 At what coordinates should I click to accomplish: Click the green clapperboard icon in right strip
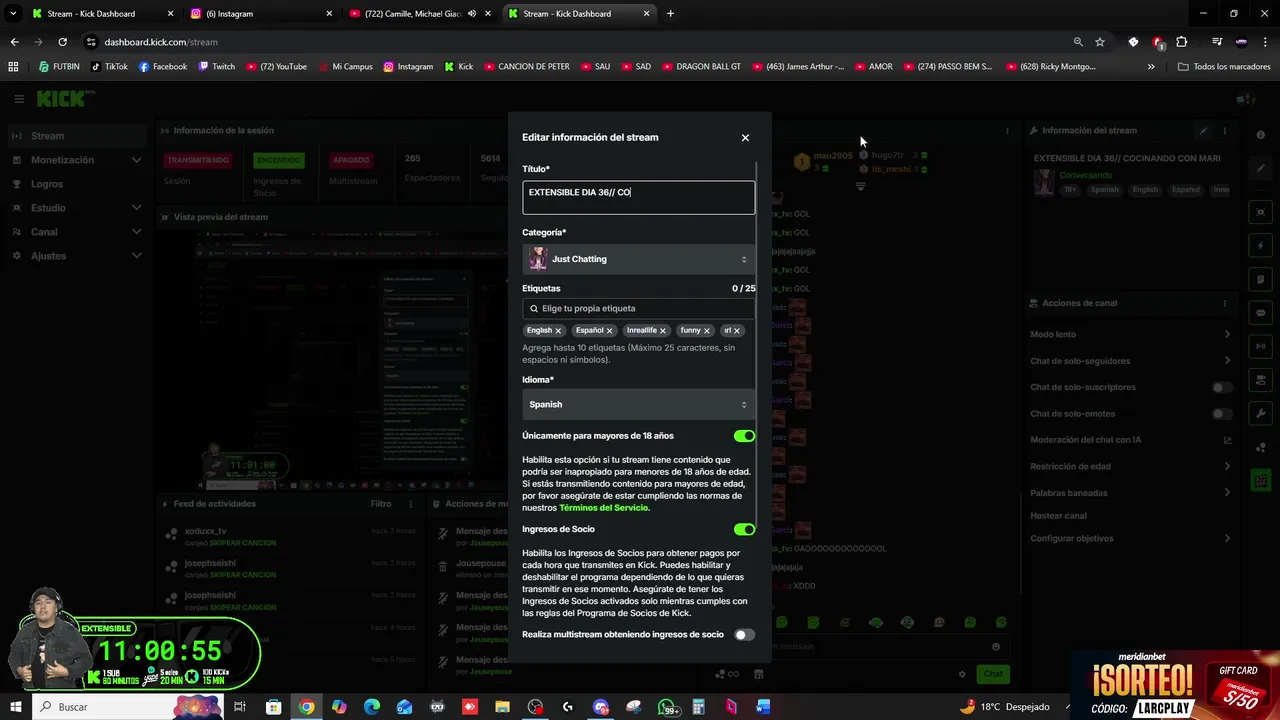tap(1261, 481)
